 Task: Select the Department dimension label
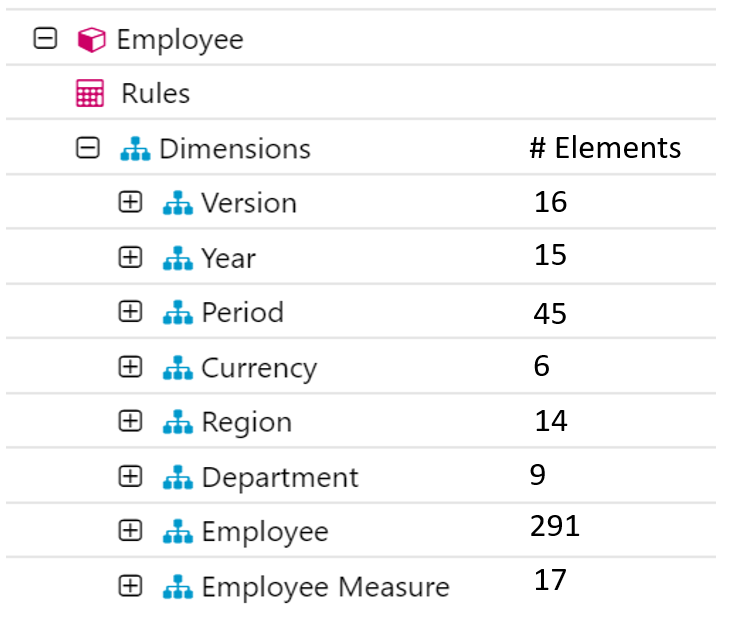point(279,477)
